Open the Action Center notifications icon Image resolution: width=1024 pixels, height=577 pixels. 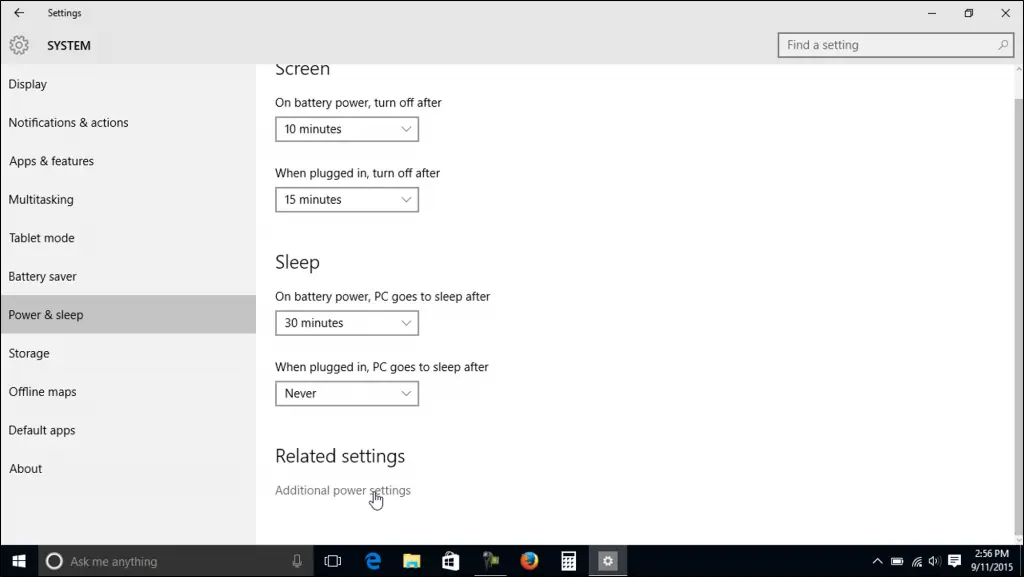[x=954, y=561]
